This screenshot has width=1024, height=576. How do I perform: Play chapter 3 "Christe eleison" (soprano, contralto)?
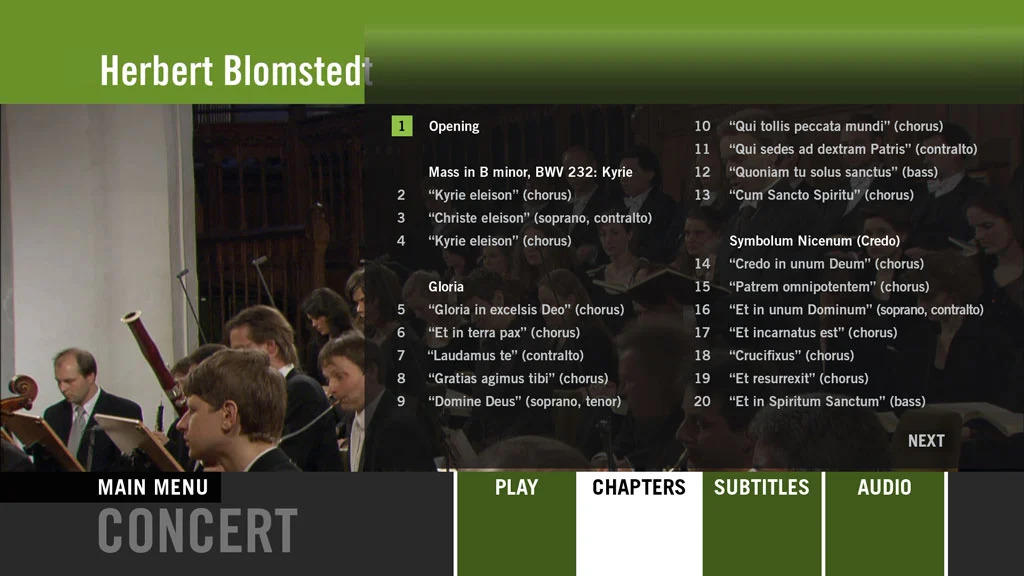[x=540, y=218]
